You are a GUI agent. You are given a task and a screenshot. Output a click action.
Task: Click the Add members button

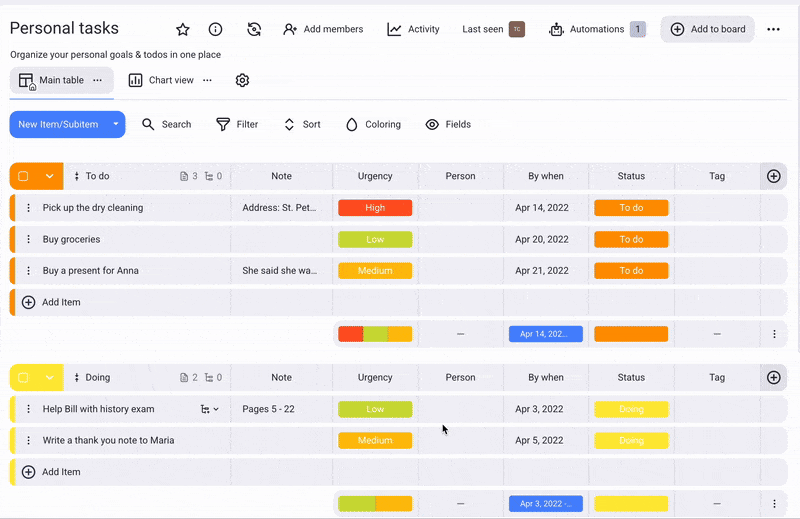[x=323, y=30]
